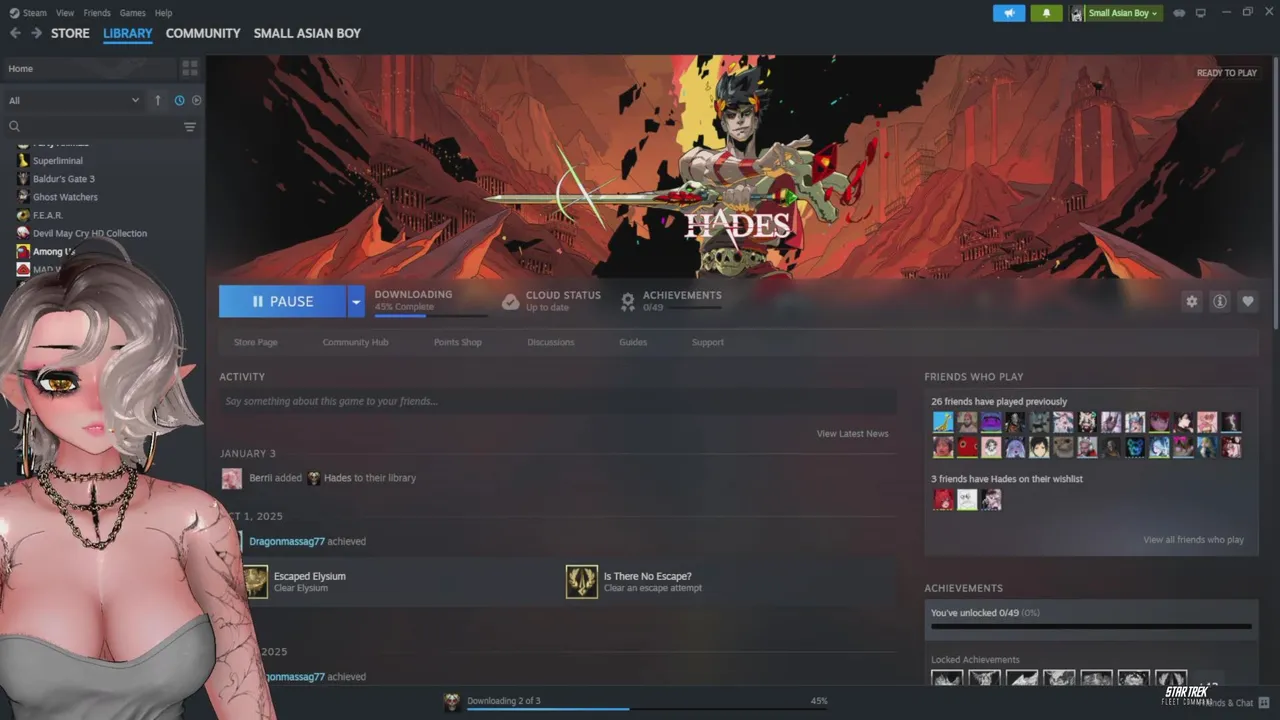Click View all friends who play
Screen dimensions: 1280x720
[1194, 540]
